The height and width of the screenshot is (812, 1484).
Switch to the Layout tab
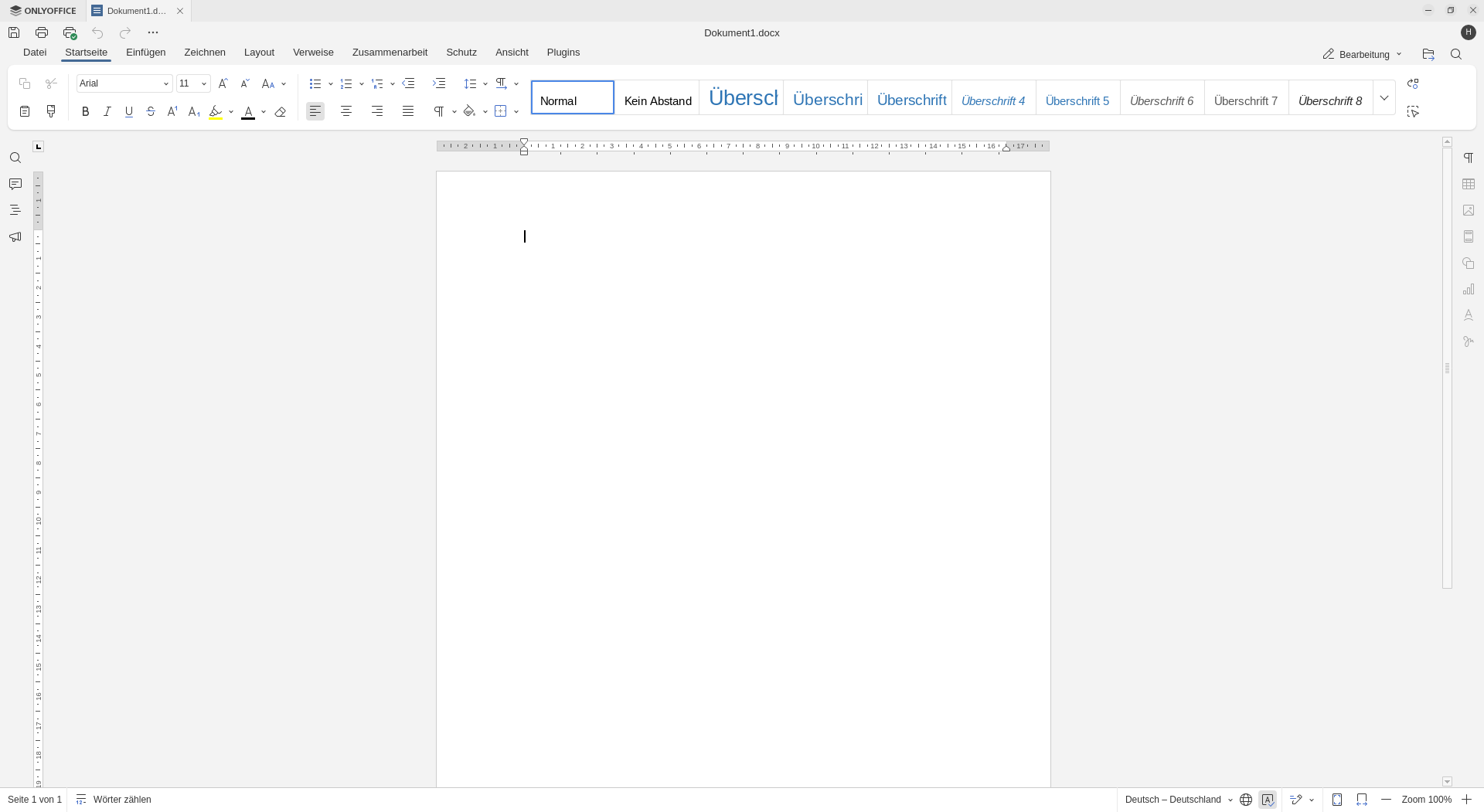point(259,53)
